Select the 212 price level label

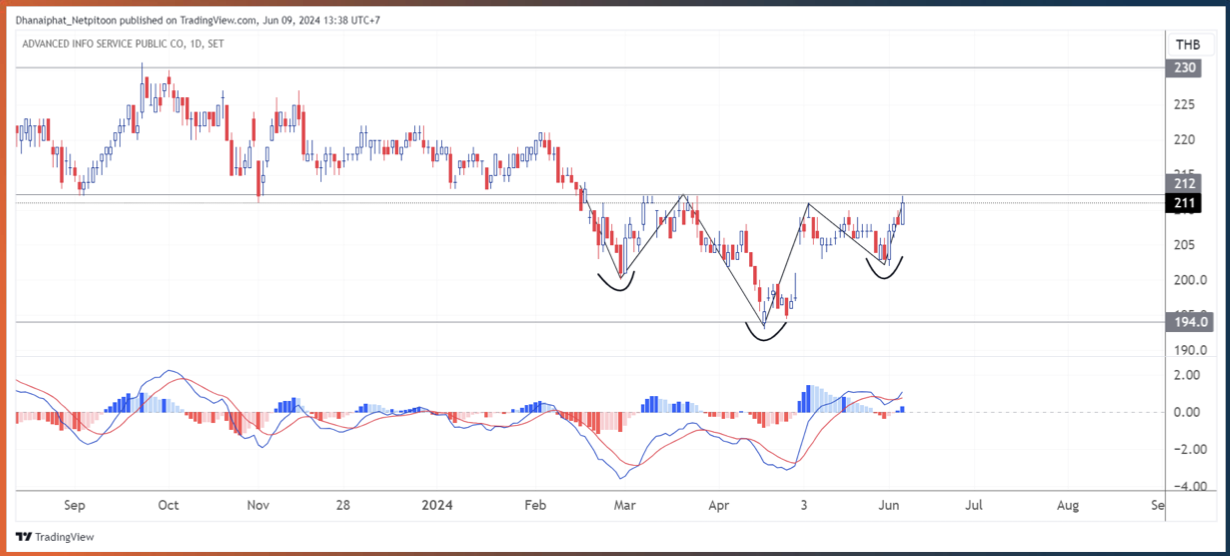(1185, 183)
